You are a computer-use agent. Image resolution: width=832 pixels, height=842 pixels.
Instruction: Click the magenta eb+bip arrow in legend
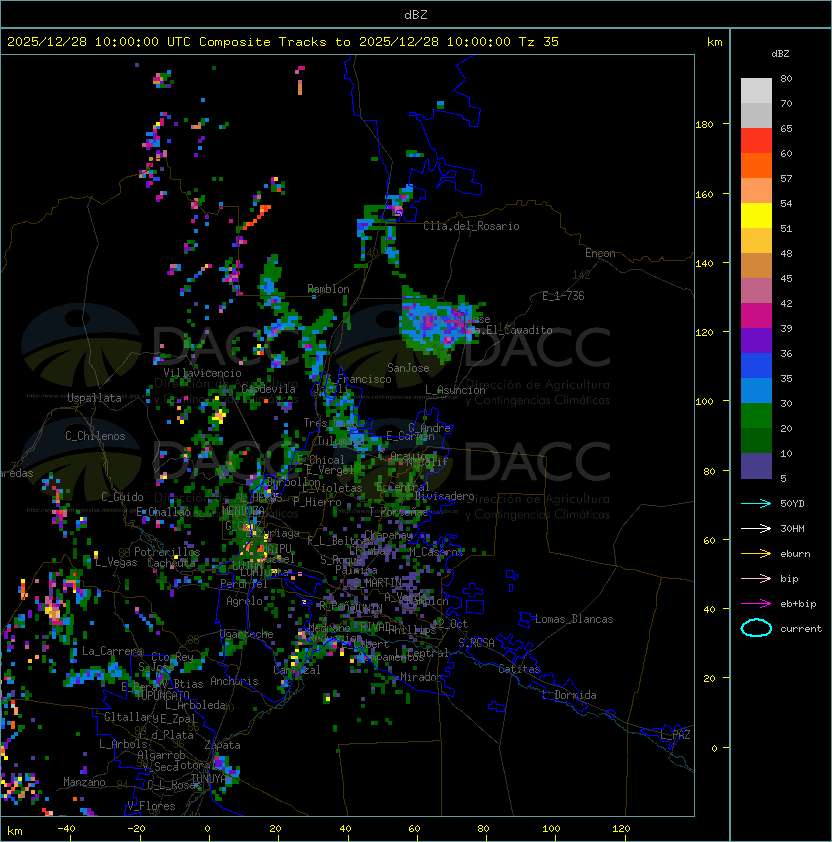(756, 604)
